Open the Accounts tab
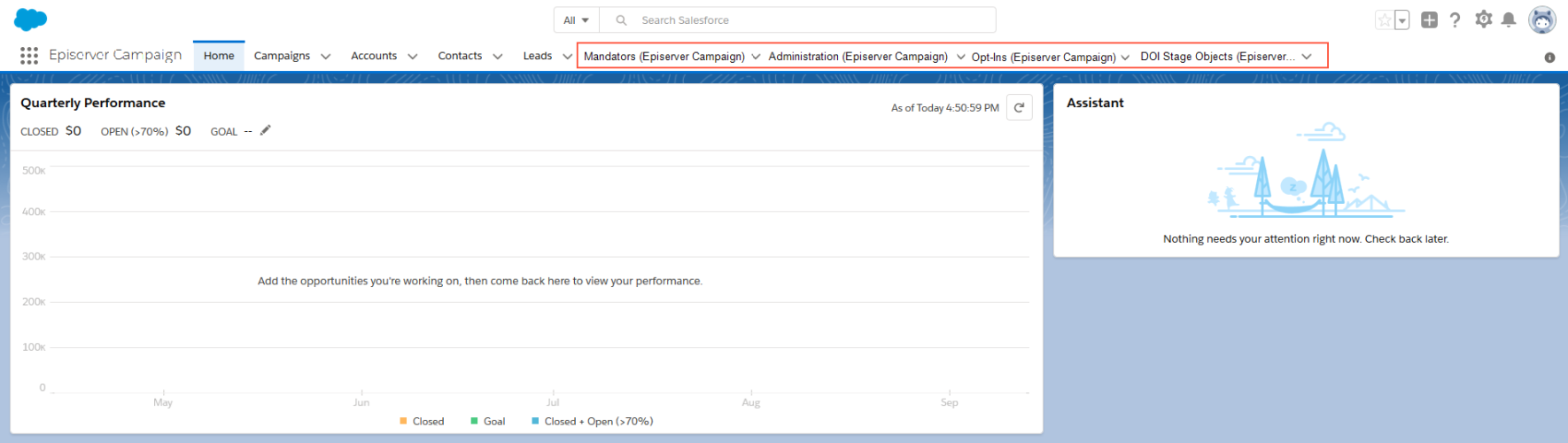 click(374, 56)
